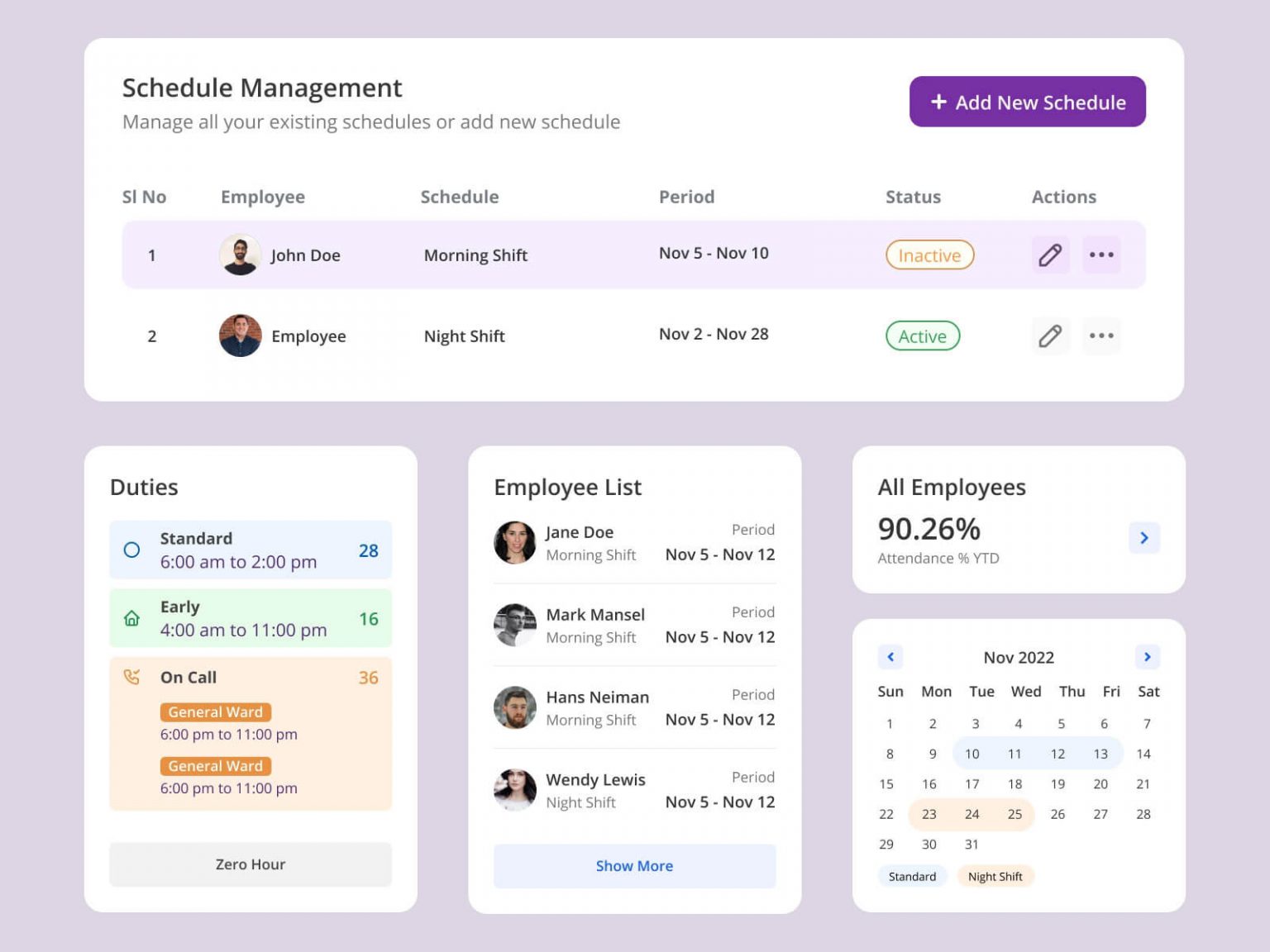Viewport: 1270px width, 952px height.
Task: Advance the calendar to December 2022
Action: 1148,657
